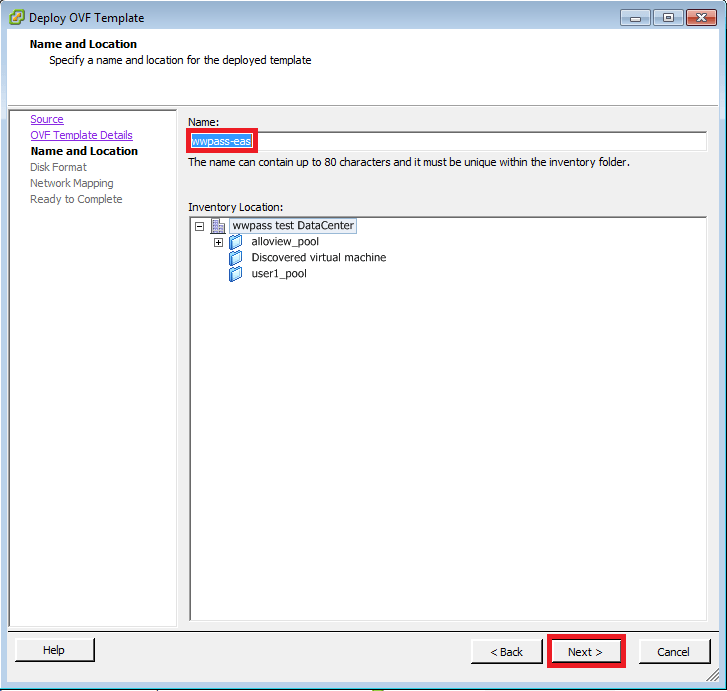Click the Disk Format wizard step
This screenshot has width=727, height=691.
(x=58, y=167)
